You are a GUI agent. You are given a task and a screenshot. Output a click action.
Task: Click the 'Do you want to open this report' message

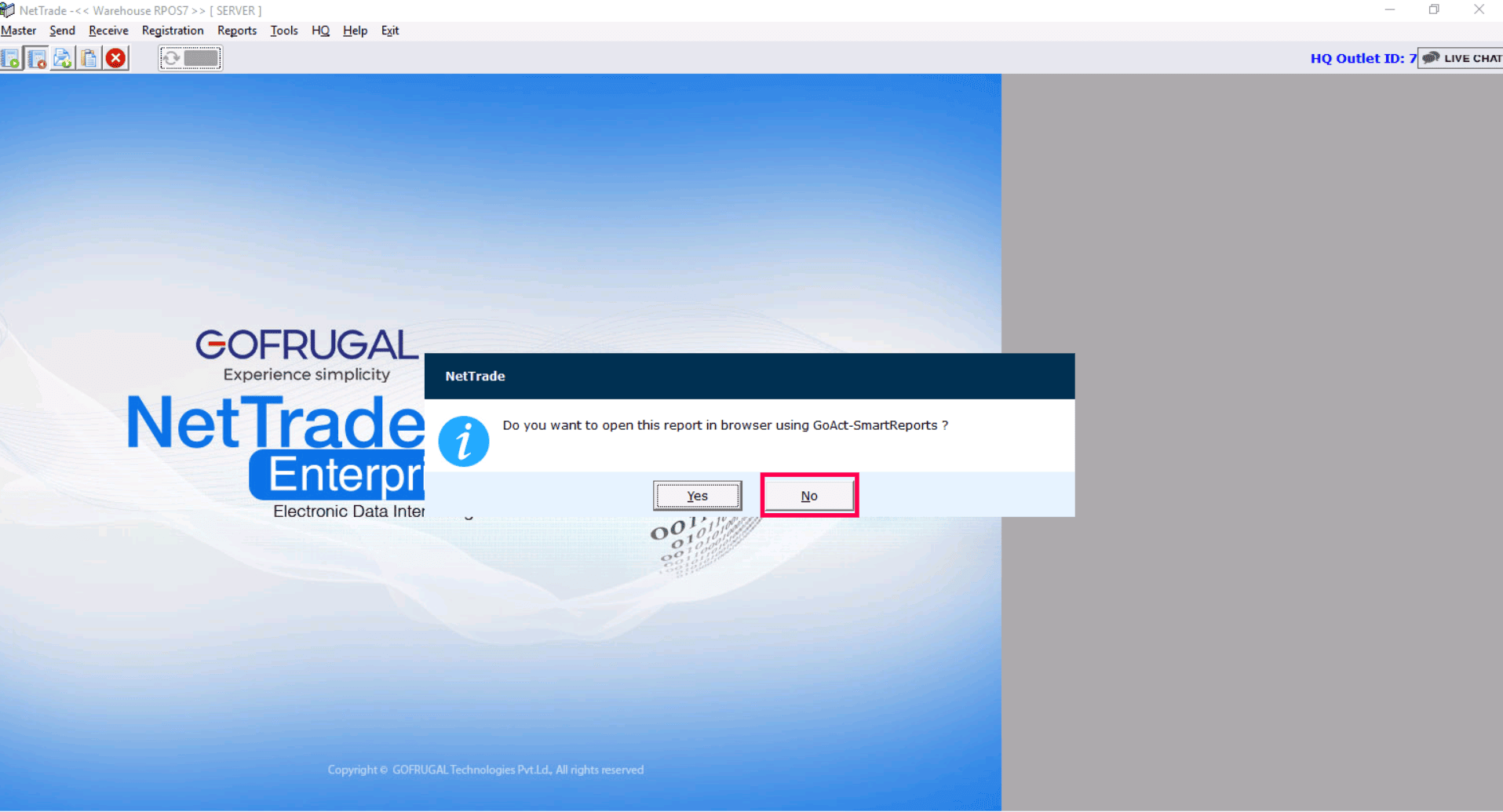pos(725,425)
